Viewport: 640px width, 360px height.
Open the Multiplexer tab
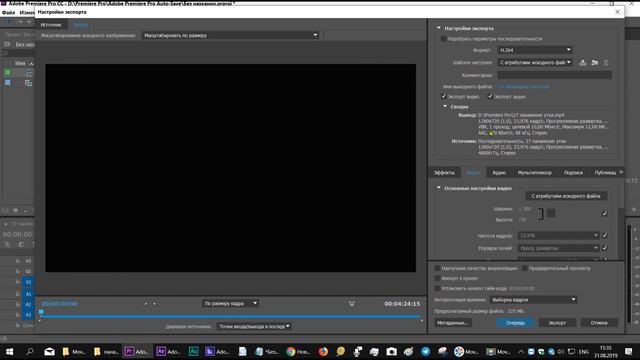(x=535, y=173)
